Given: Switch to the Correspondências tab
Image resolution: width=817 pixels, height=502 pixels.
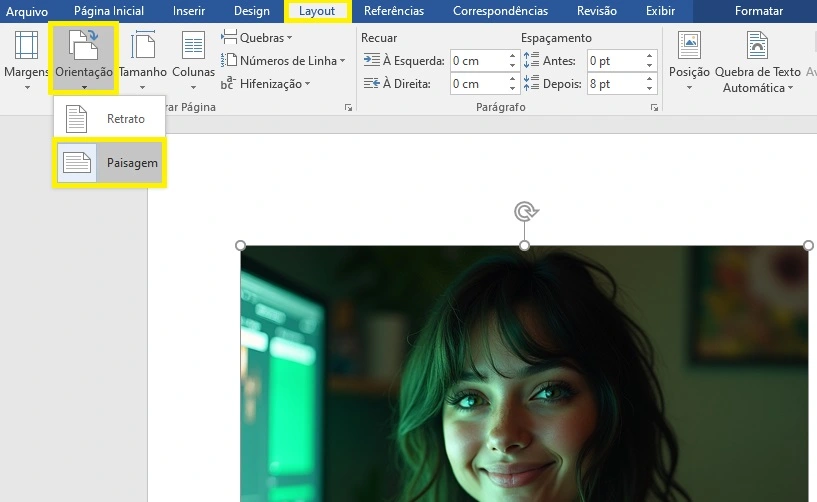Looking at the screenshot, I should (500, 11).
